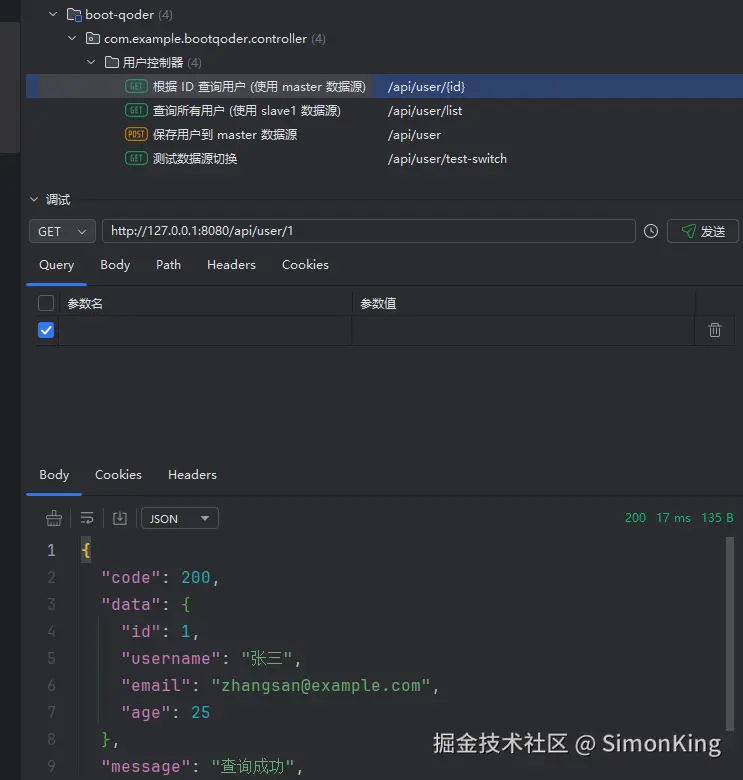Click the clear response (broom) icon
Image resolution: width=743 pixels, height=780 pixels.
click(54, 518)
